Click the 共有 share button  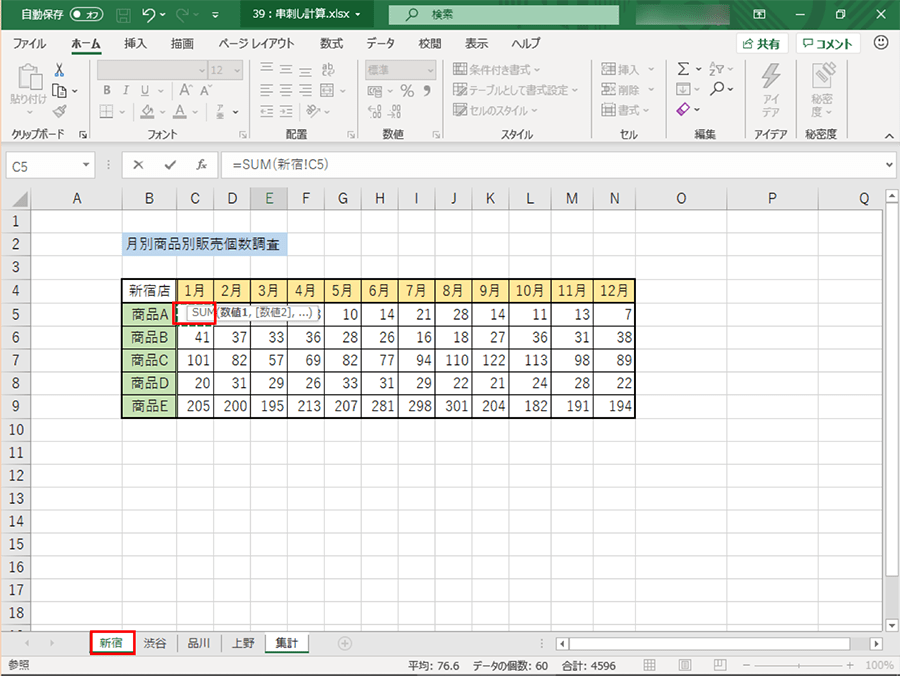(x=762, y=44)
